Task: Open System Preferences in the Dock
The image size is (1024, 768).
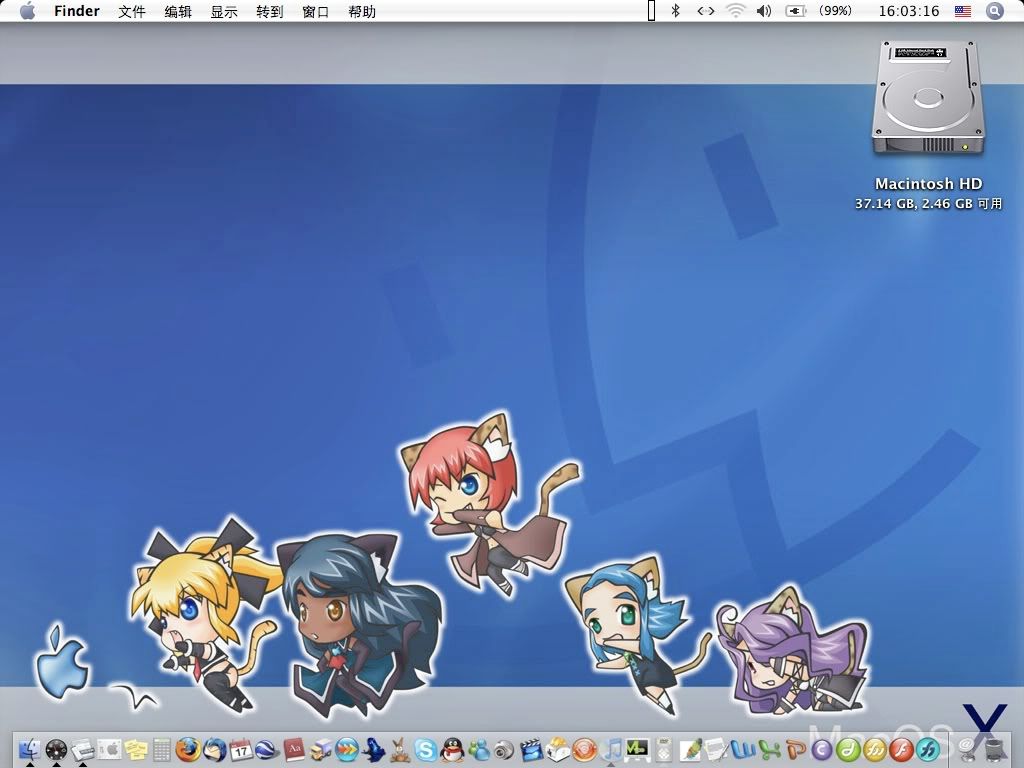Action: [109, 748]
